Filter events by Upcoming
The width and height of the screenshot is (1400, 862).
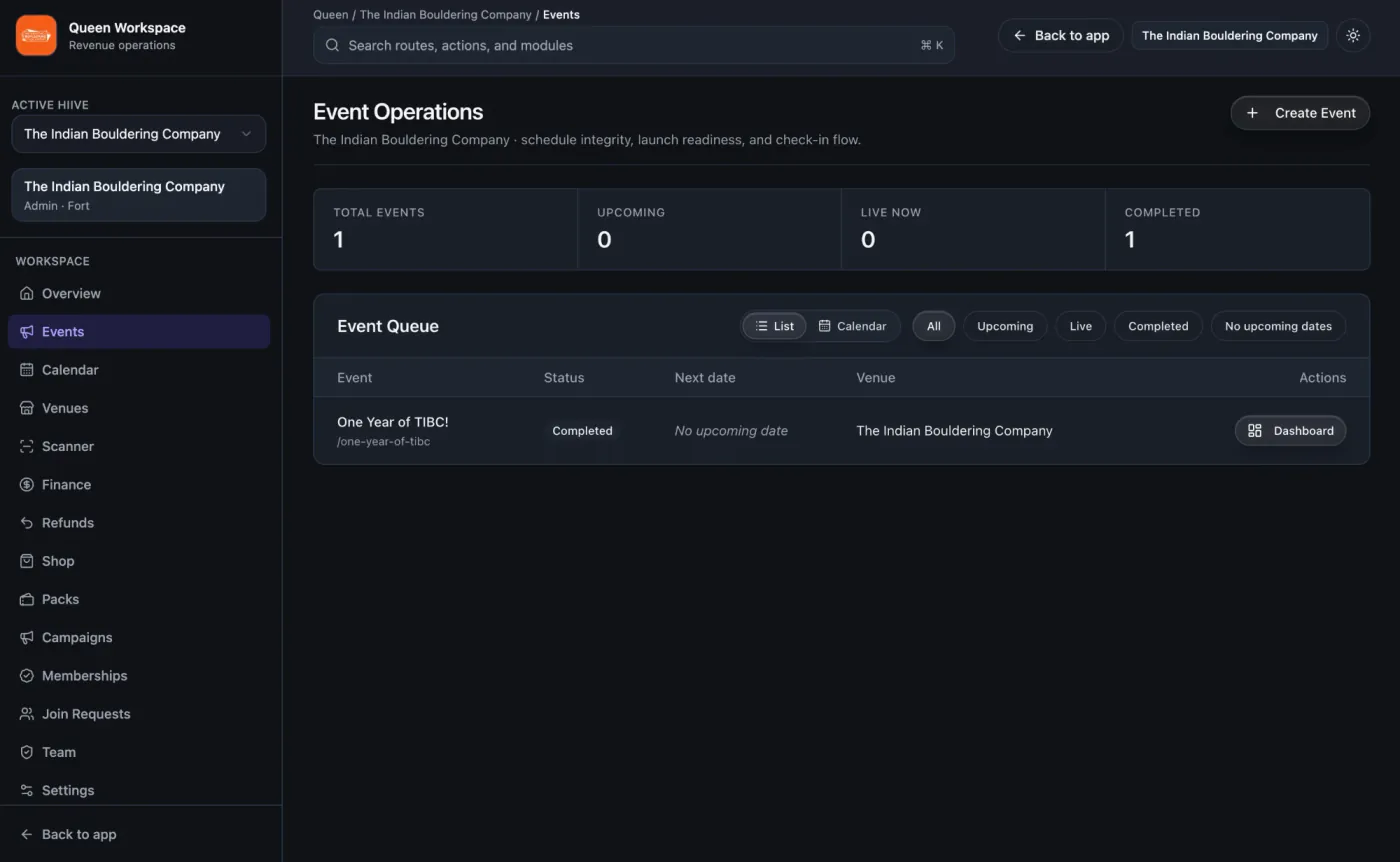click(x=1005, y=326)
